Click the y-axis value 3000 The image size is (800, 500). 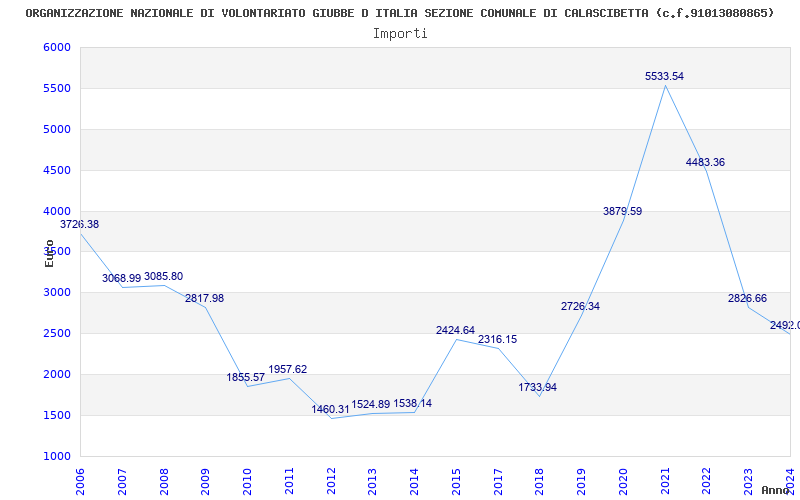57,293
